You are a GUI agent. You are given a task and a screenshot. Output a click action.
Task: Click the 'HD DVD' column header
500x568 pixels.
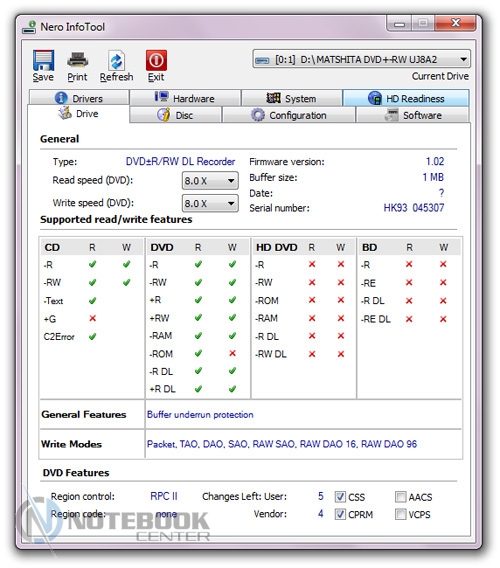point(276,247)
